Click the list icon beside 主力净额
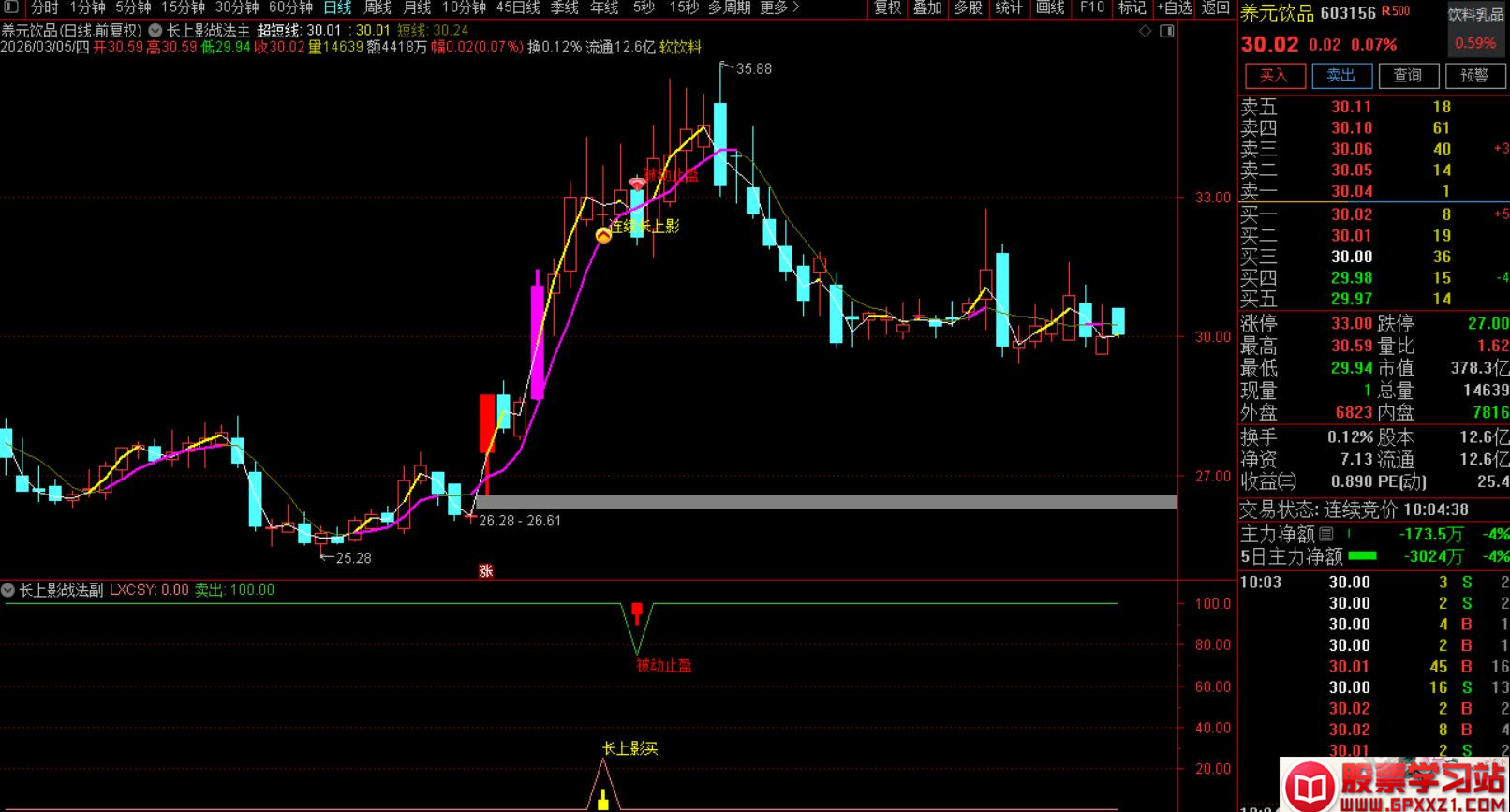 (x=1326, y=534)
